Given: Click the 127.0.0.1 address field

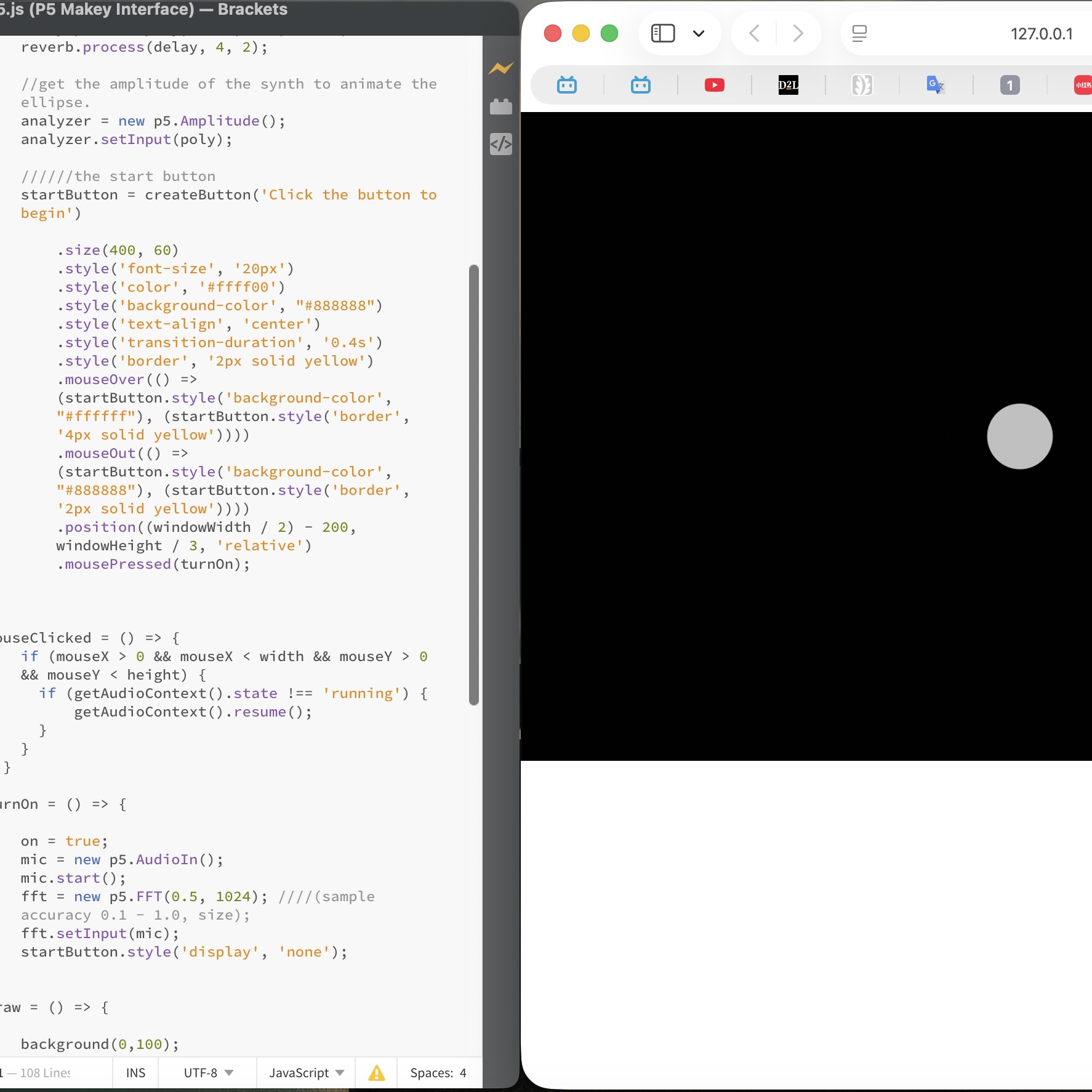Looking at the screenshot, I should pos(1042,34).
